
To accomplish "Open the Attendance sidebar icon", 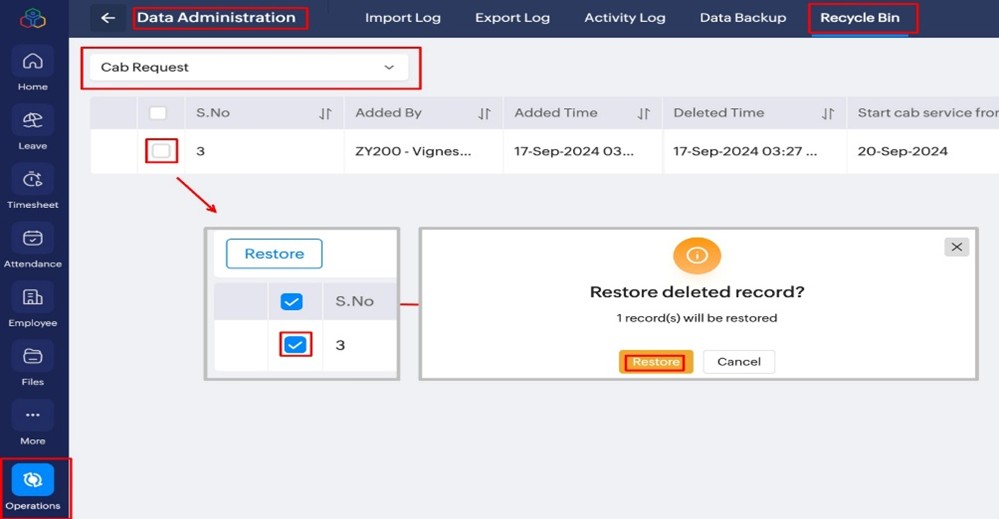I will [32, 239].
